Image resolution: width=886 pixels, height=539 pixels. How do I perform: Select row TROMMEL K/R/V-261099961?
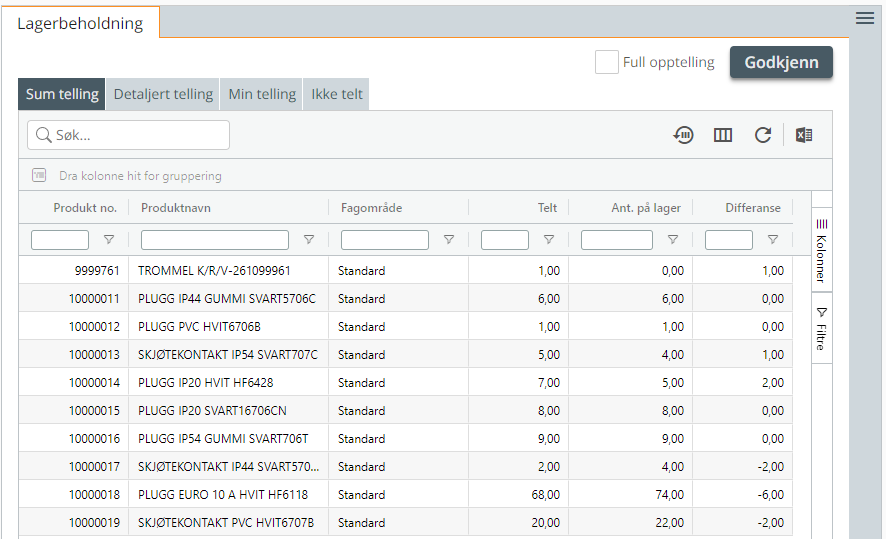click(406, 271)
